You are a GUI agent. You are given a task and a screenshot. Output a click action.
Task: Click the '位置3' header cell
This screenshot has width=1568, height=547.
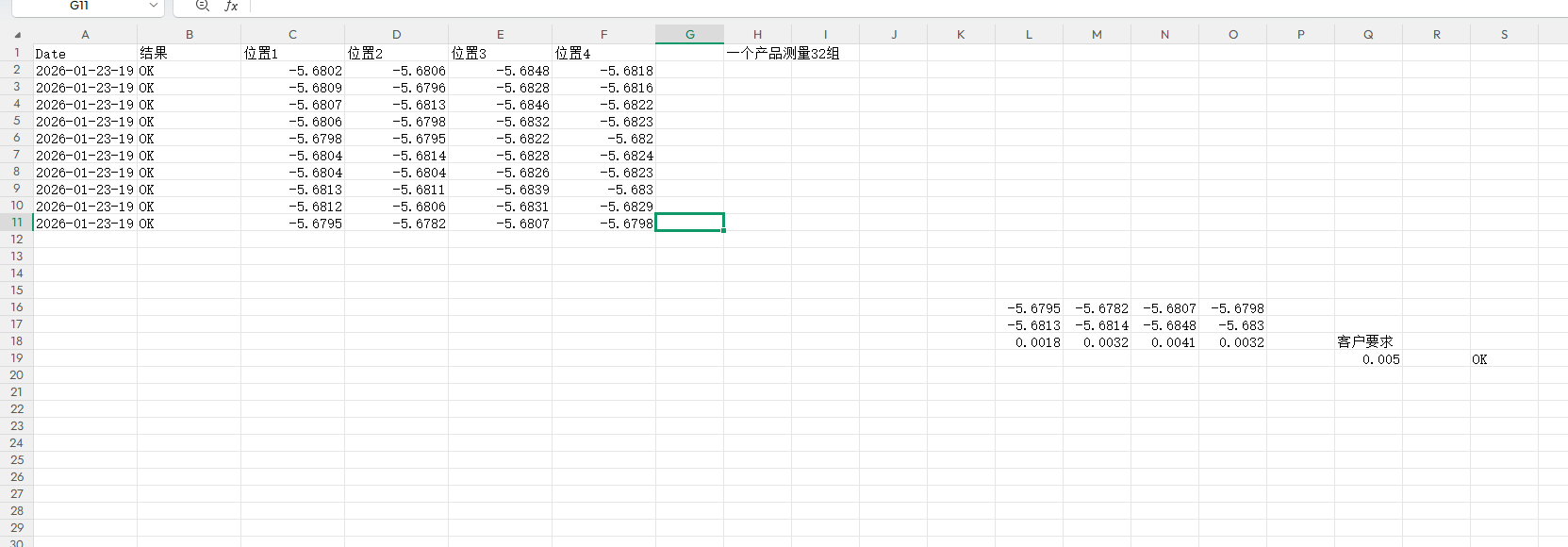coord(500,53)
